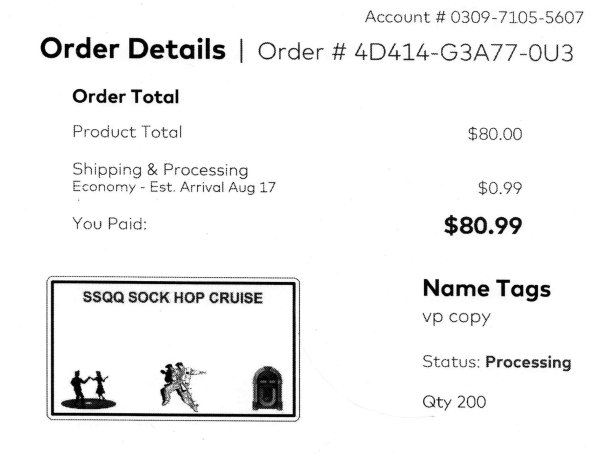Click the dancing couple silhouette graphic
This screenshot has width=600, height=455.
[88, 390]
